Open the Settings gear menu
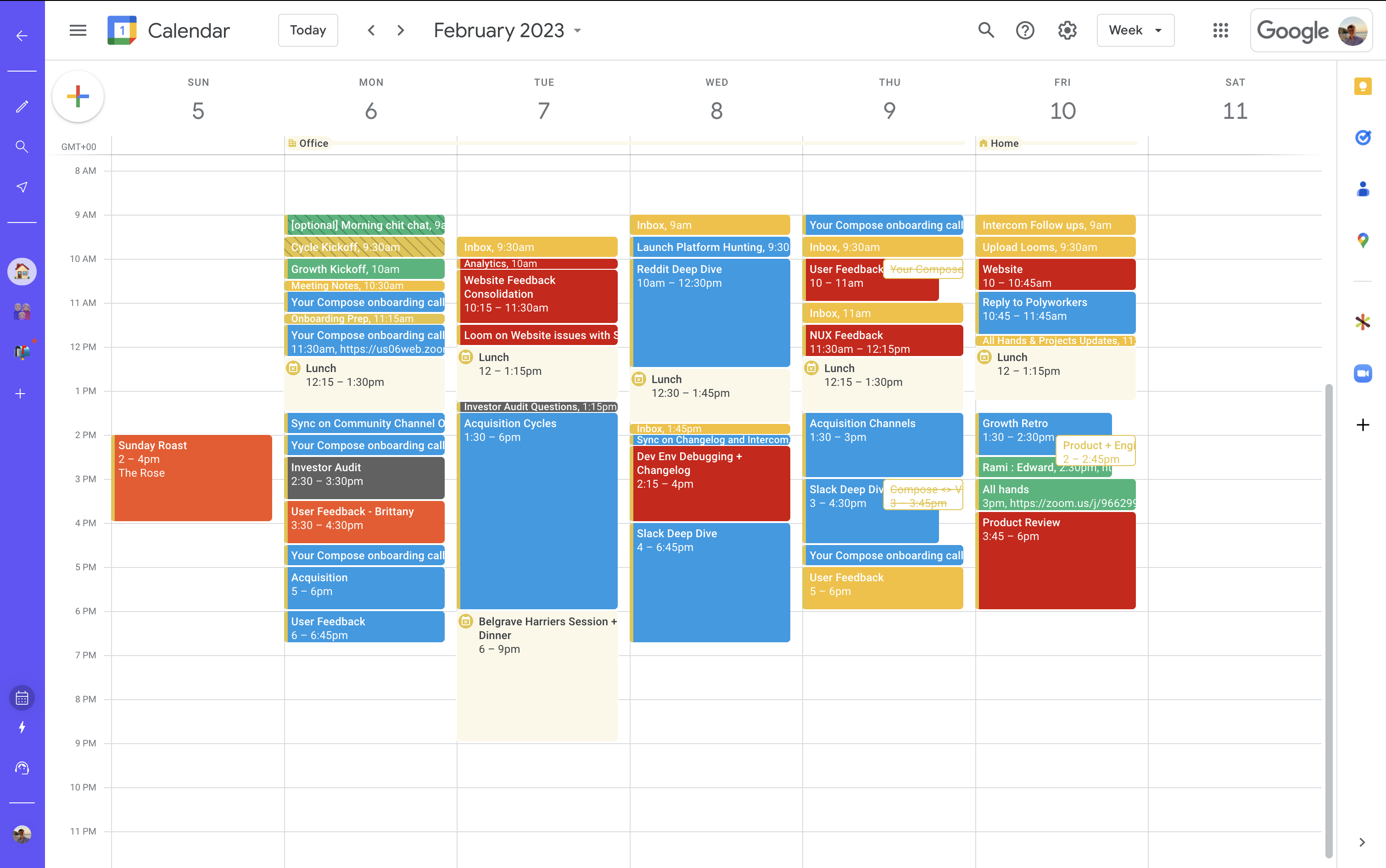The image size is (1386, 868). [1067, 30]
